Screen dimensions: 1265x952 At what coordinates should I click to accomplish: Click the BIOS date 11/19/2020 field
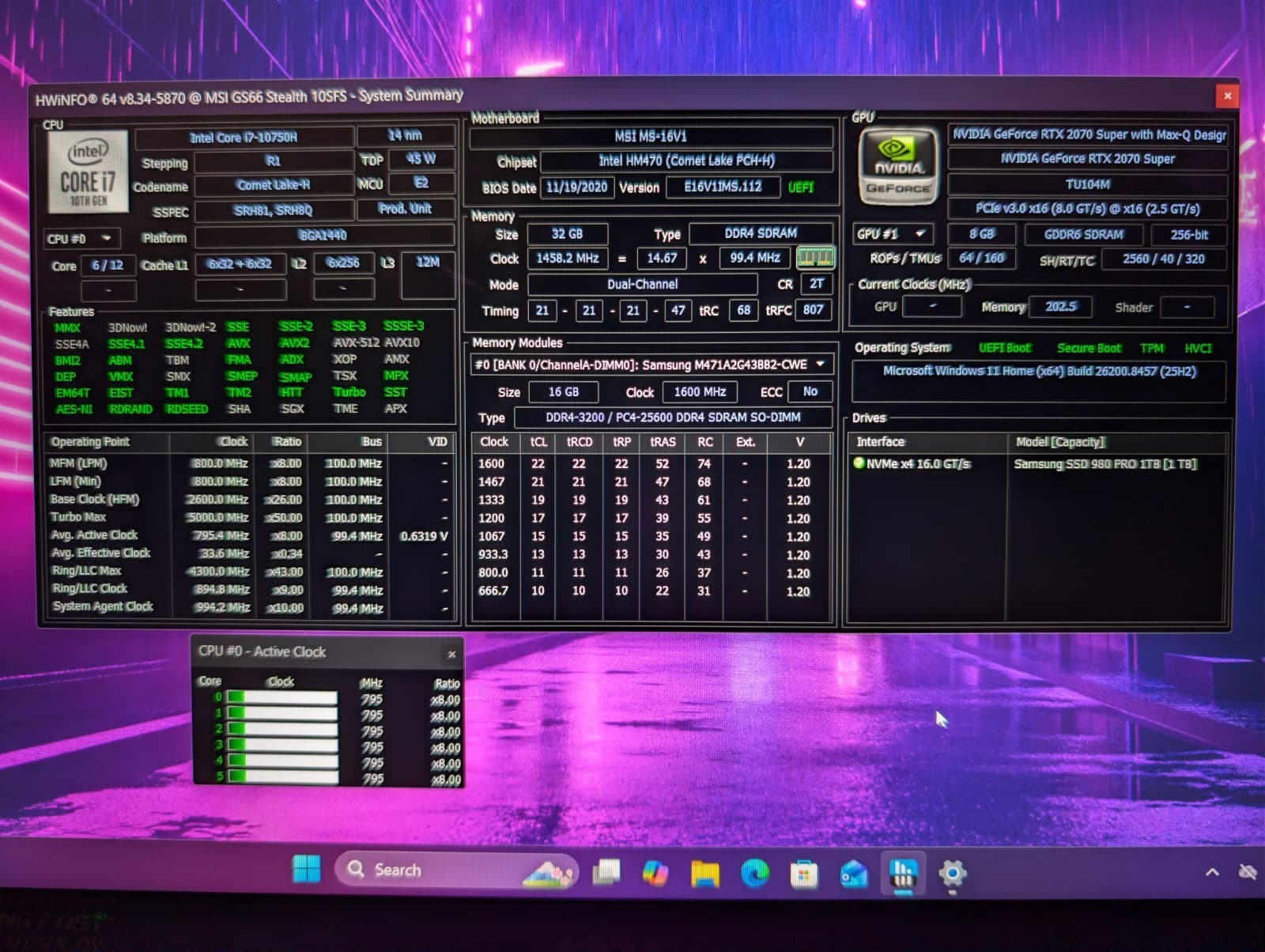point(577,187)
